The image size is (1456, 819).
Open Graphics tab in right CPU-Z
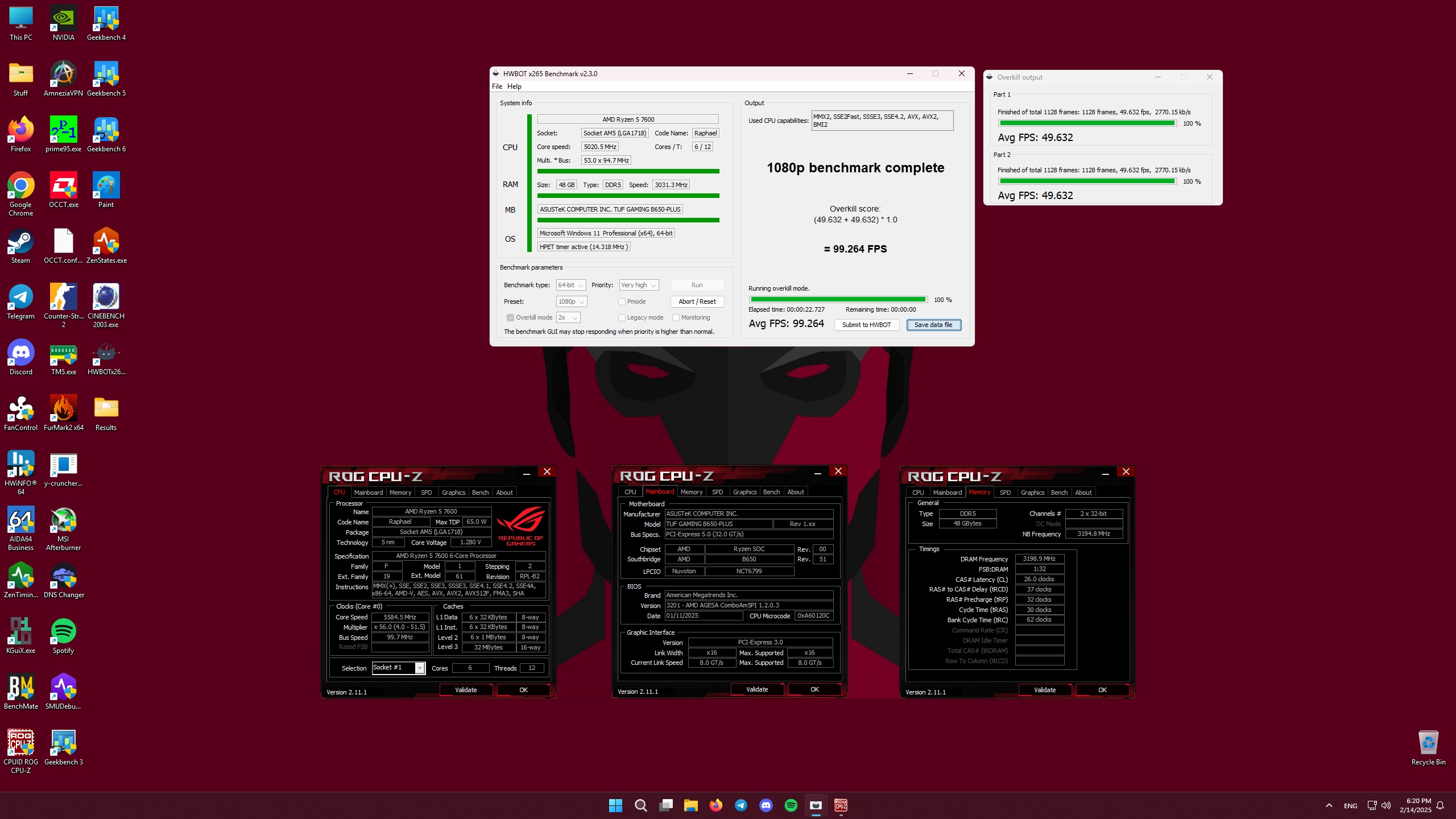coord(1032,493)
